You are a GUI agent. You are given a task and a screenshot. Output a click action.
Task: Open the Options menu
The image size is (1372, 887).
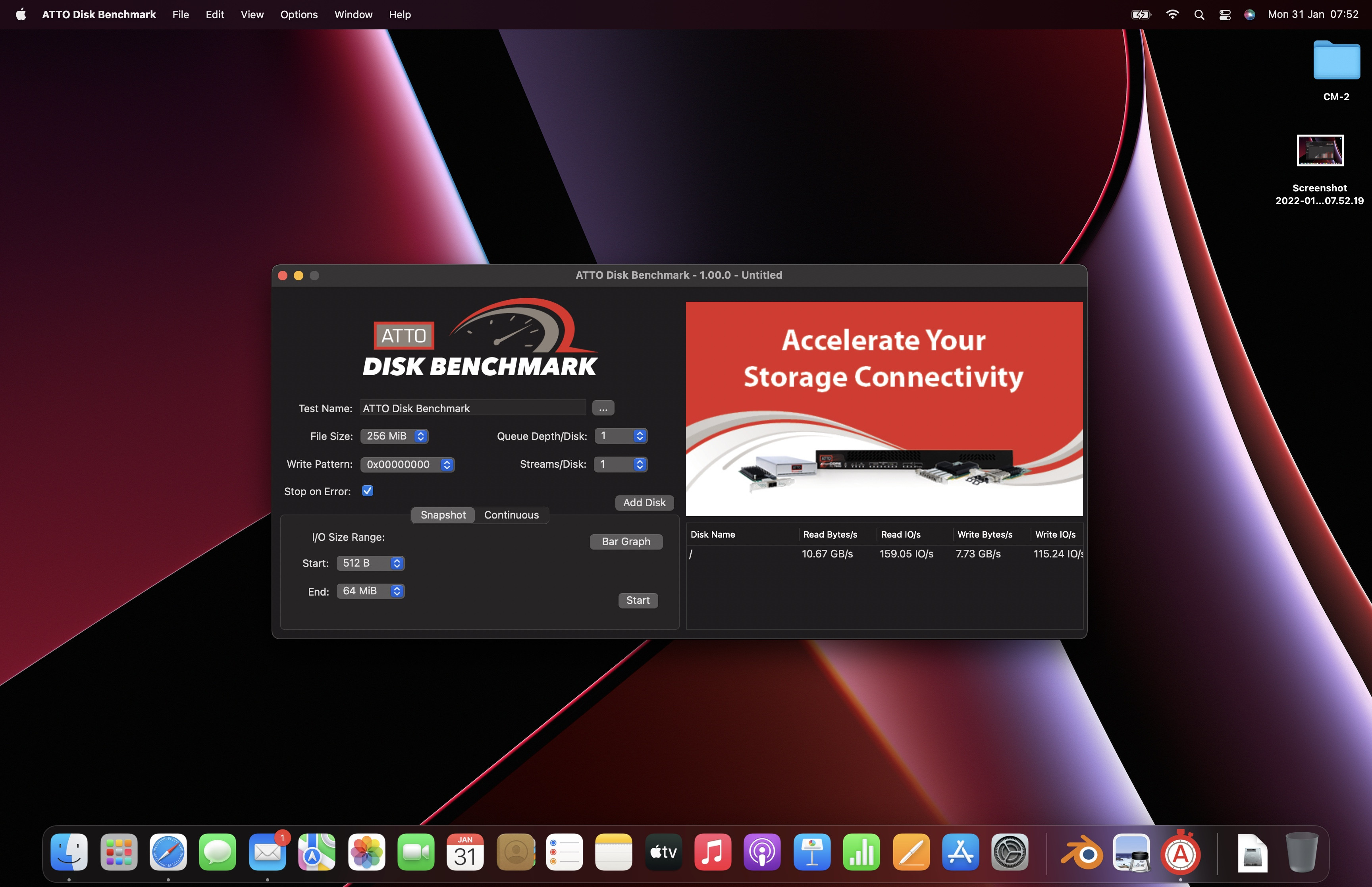click(299, 14)
